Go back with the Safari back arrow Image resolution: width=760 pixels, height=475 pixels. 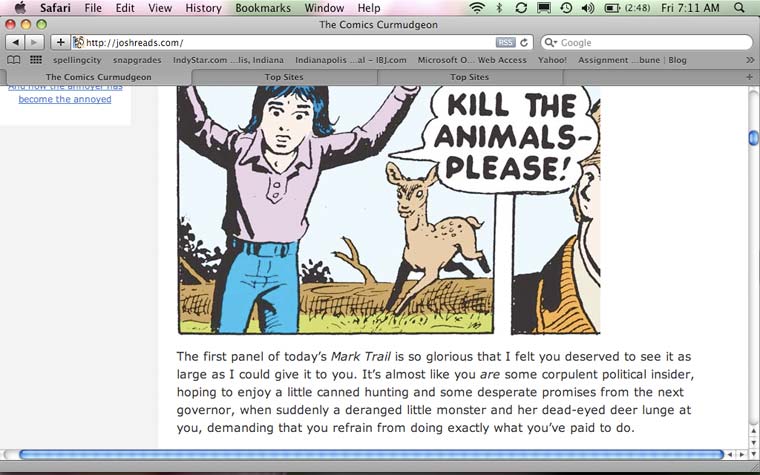15,43
